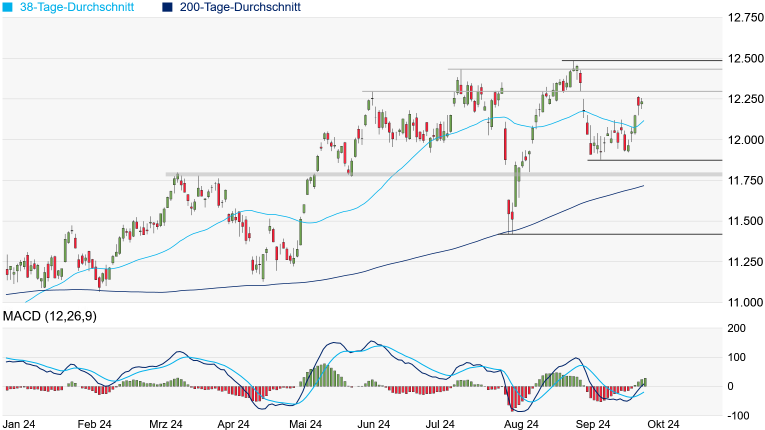
Task: Click the Mai 24 date label
Action: point(305,424)
